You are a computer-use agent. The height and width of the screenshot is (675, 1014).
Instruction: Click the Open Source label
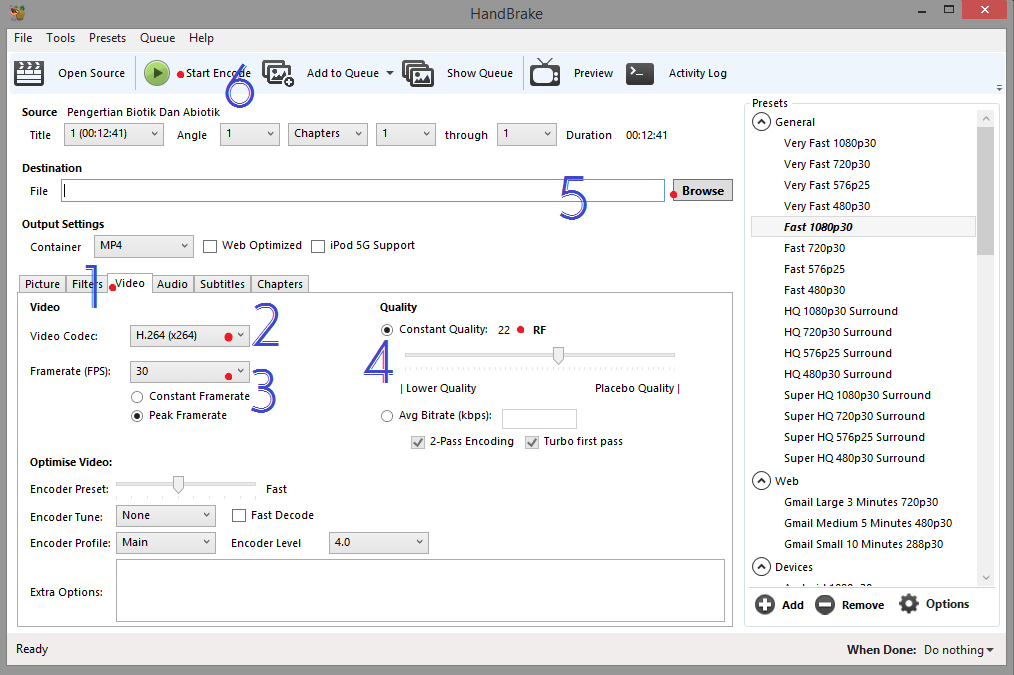pos(91,73)
